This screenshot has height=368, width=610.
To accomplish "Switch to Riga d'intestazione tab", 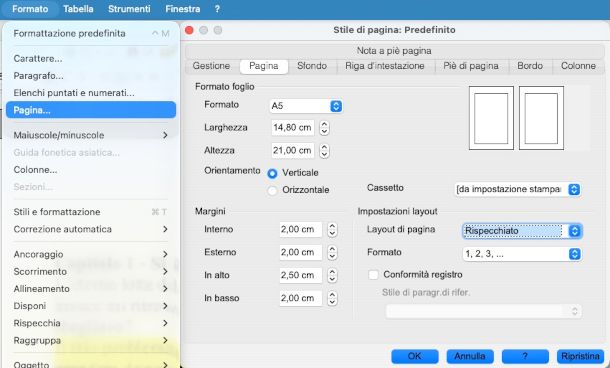I will (385, 66).
